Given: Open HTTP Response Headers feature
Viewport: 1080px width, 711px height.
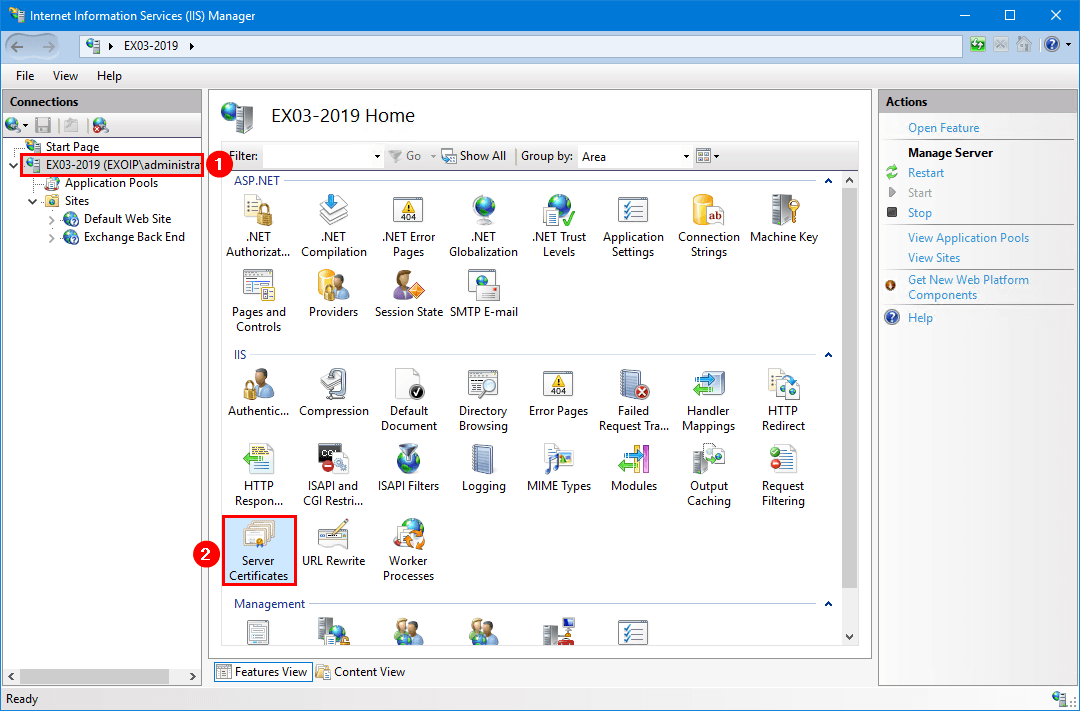Looking at the screenshot, I should [258, 475].
